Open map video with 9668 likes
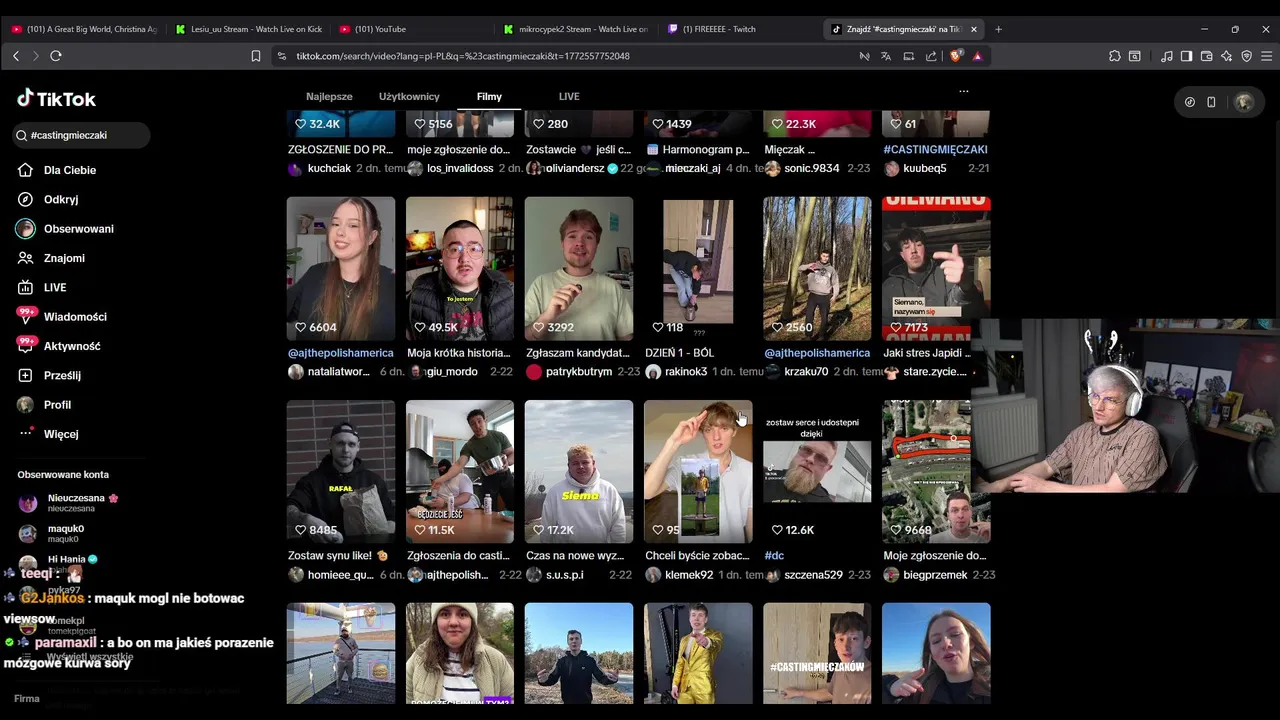Screen dimensions: 1280x720 (x=936, y=471)
